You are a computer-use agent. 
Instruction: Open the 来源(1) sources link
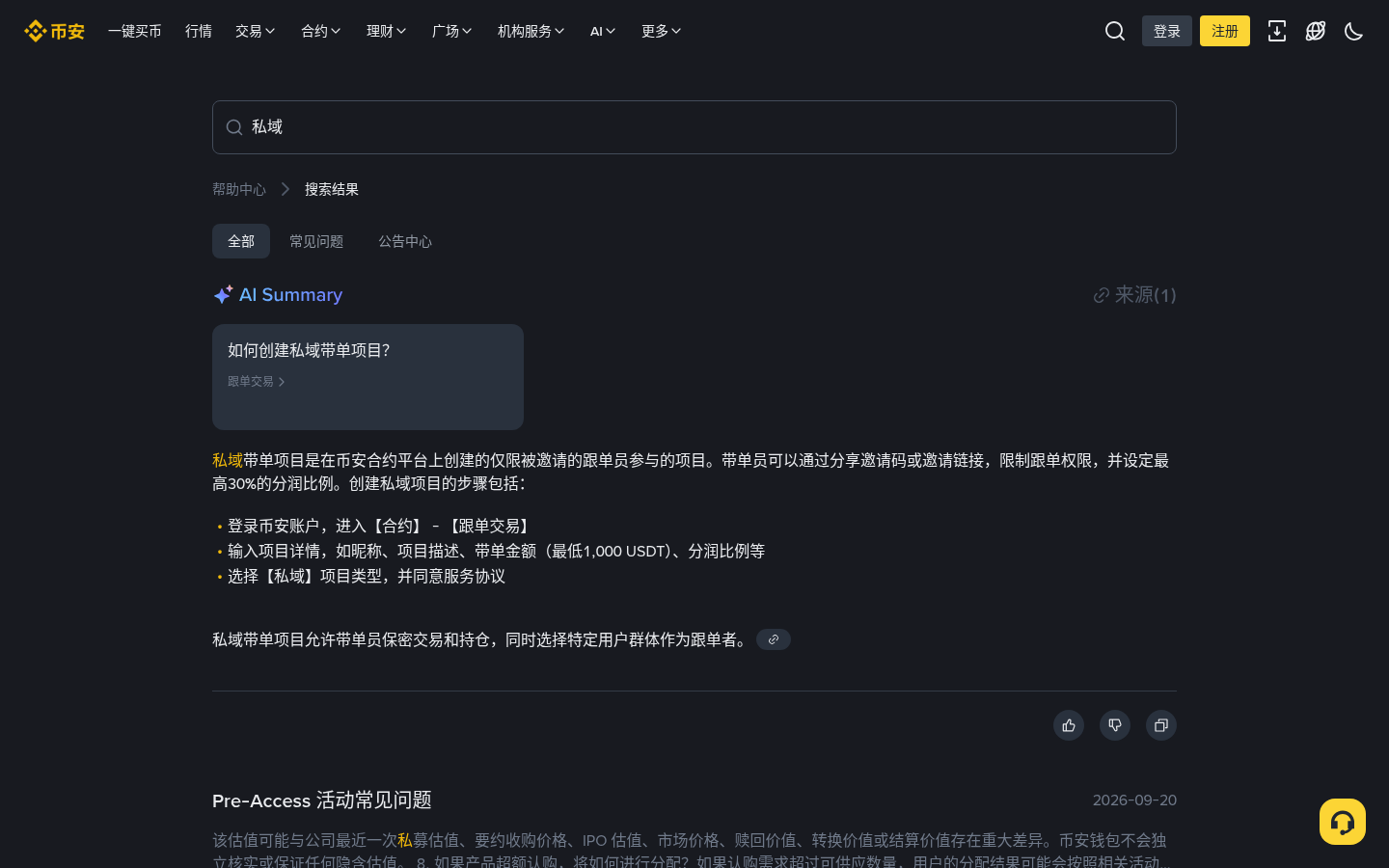tap(1134, 295)
